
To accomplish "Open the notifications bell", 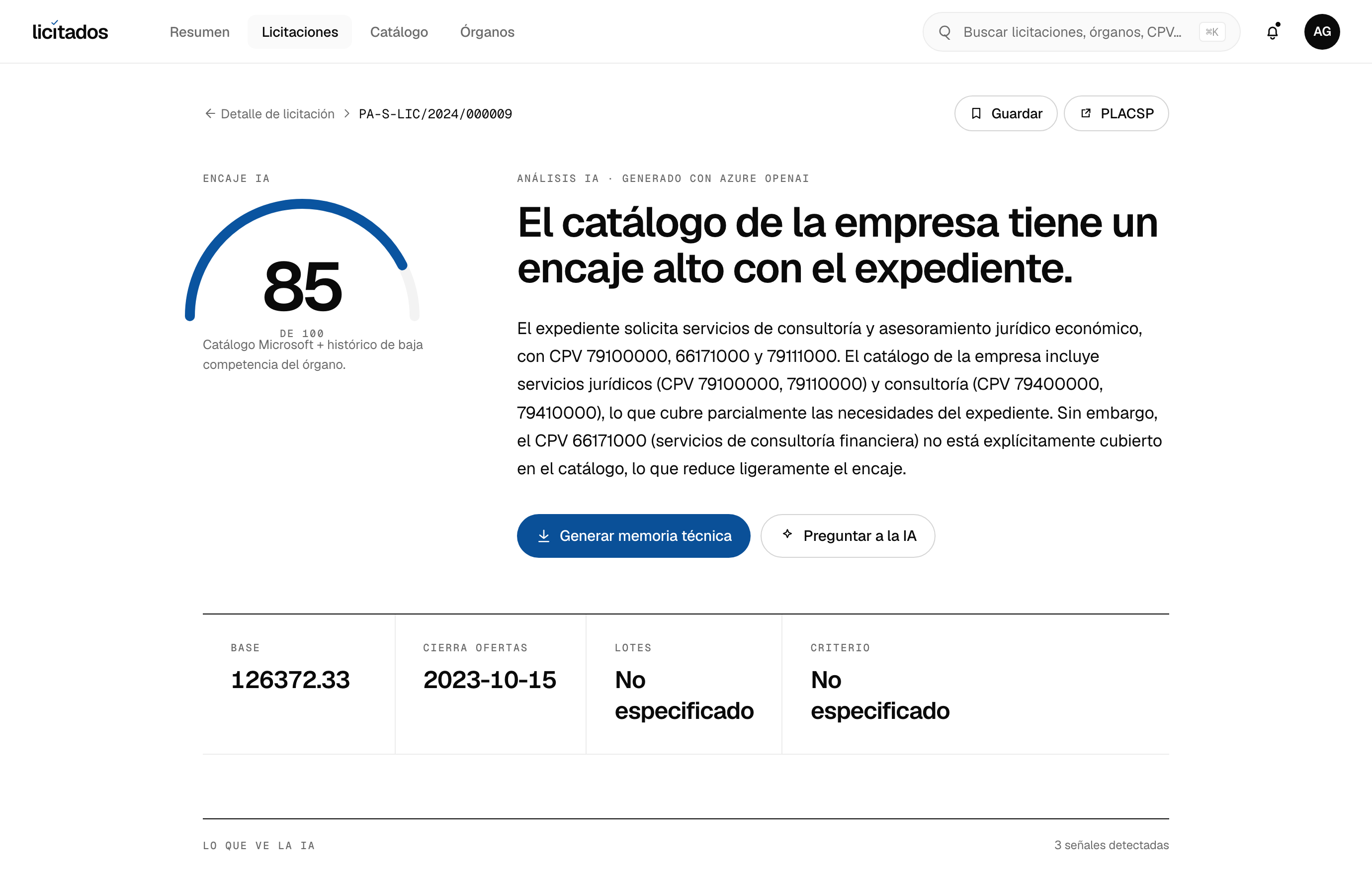I will (x=1272, y=32).
